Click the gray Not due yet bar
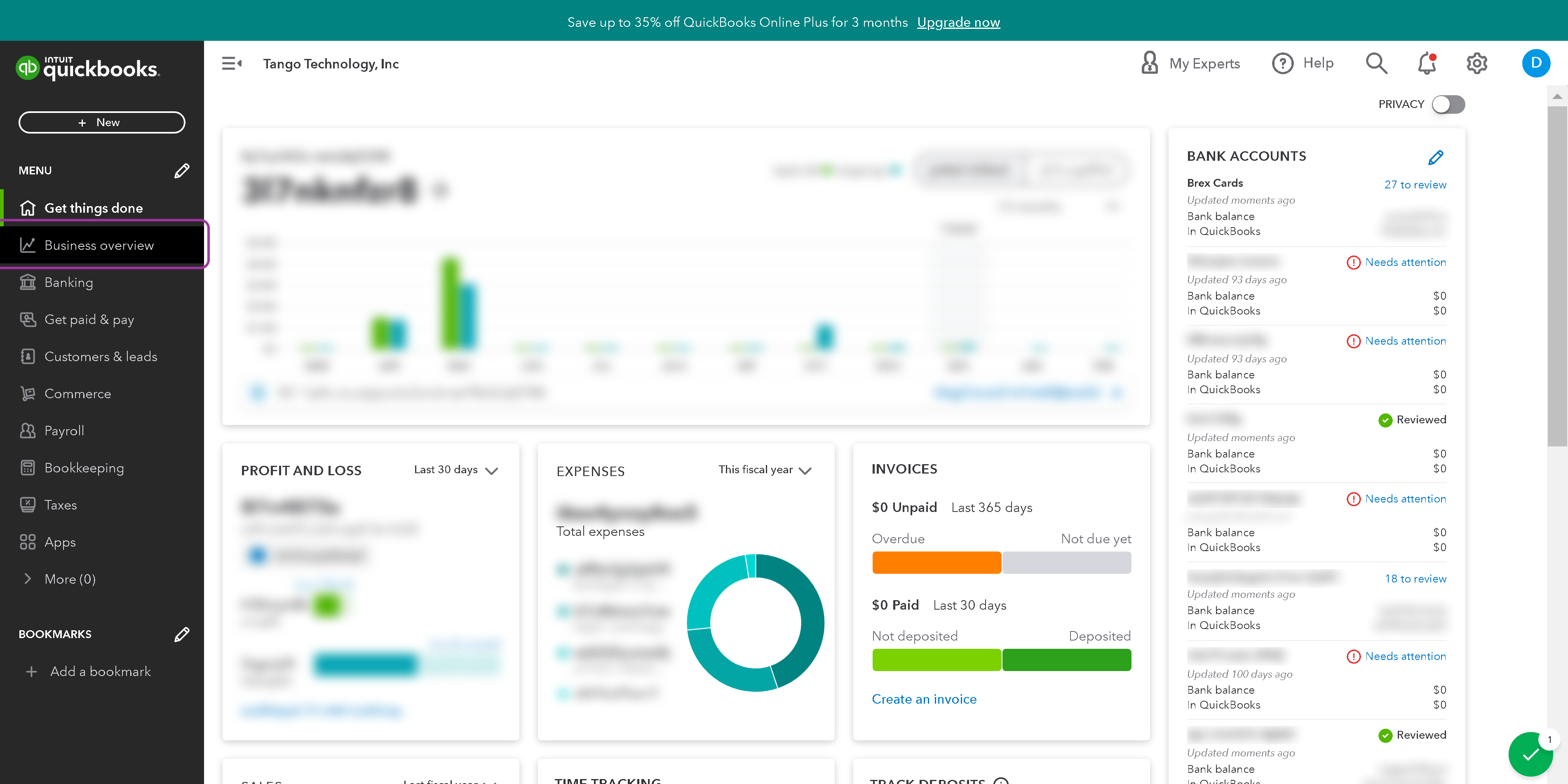The width and height of the screenshot is (1568, 784). [x=1066, y=562]
